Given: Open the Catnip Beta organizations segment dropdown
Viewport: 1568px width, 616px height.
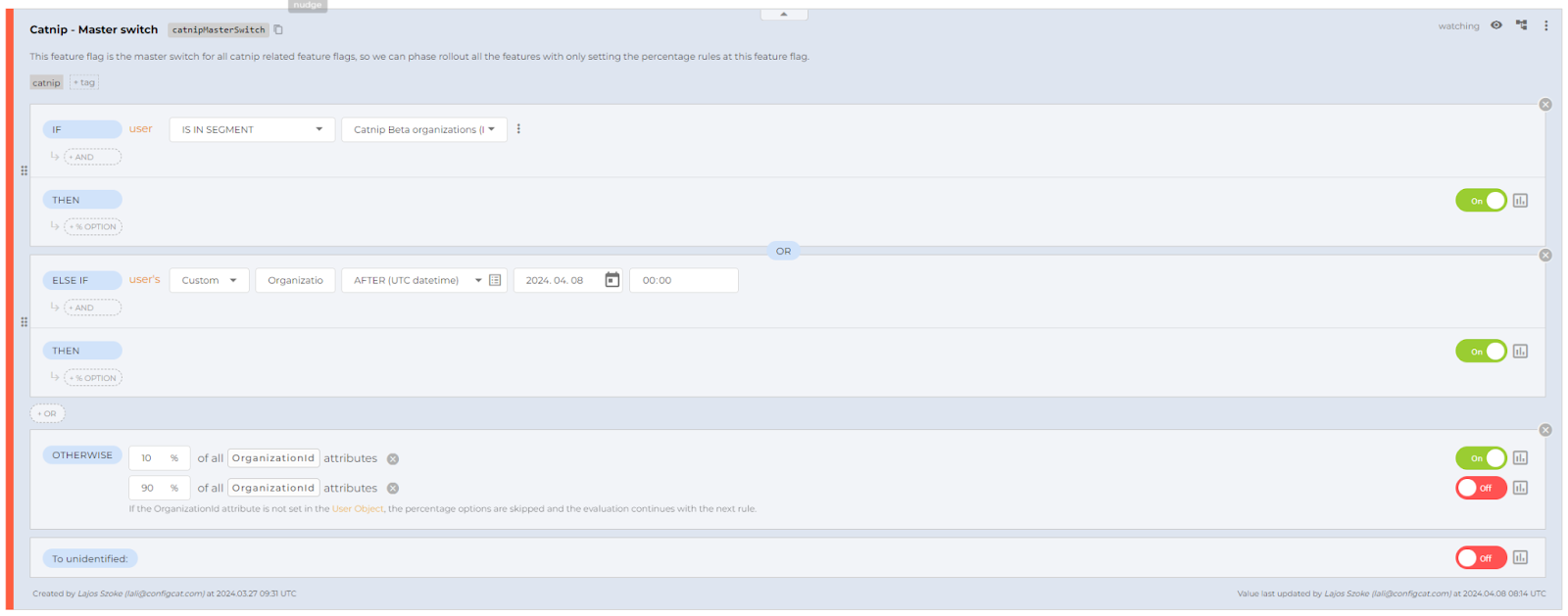Looking at the screenshot, I should 423,129.
